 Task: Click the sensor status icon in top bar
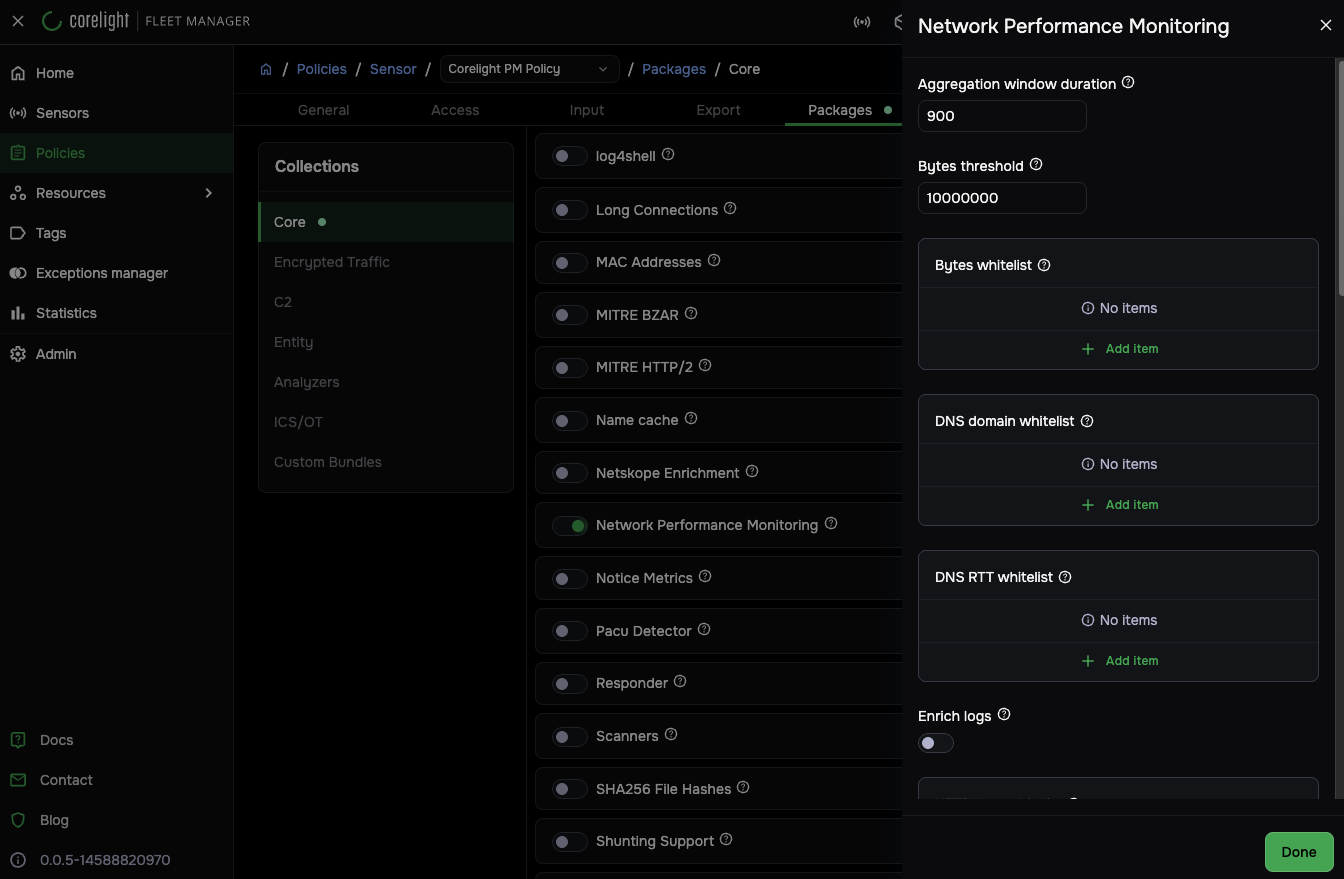pos(862,21)
